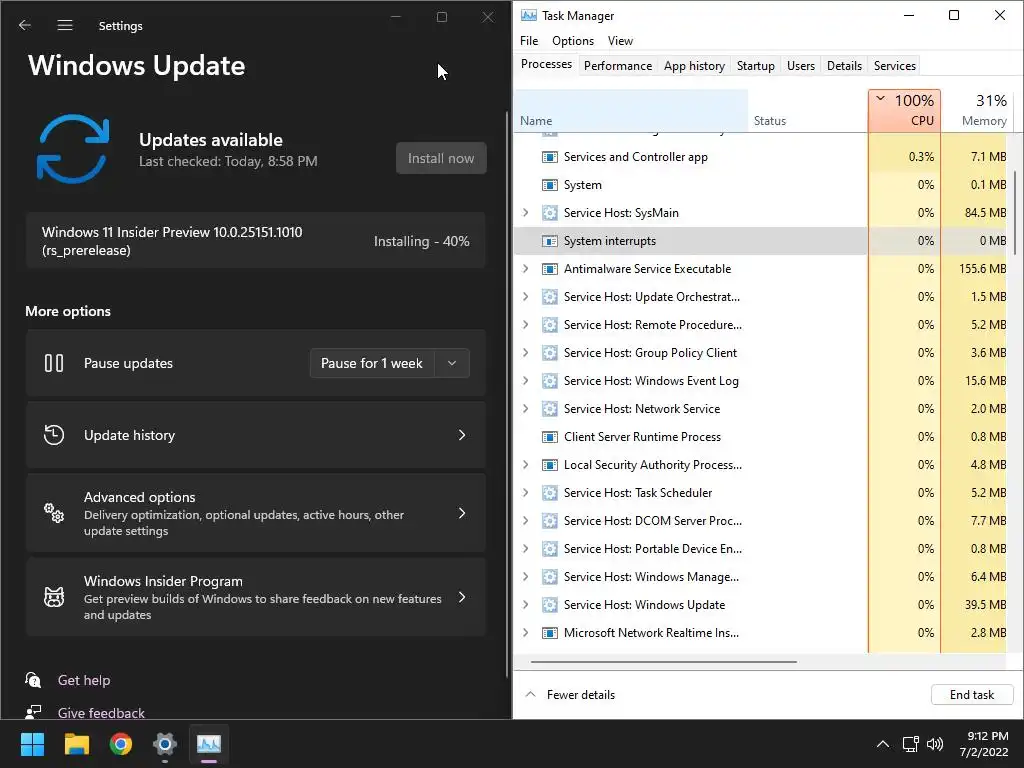The image size is (1024, 768).
Task: Open the Windows Start menu
Action: (x=32, y=744)
